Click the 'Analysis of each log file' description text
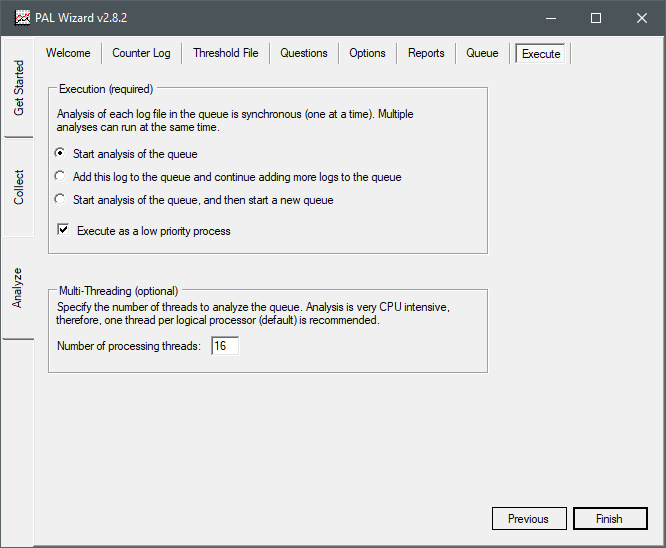The height and width of the screenshot is (548, 666). pyautogui.click(x=235, y=121)
